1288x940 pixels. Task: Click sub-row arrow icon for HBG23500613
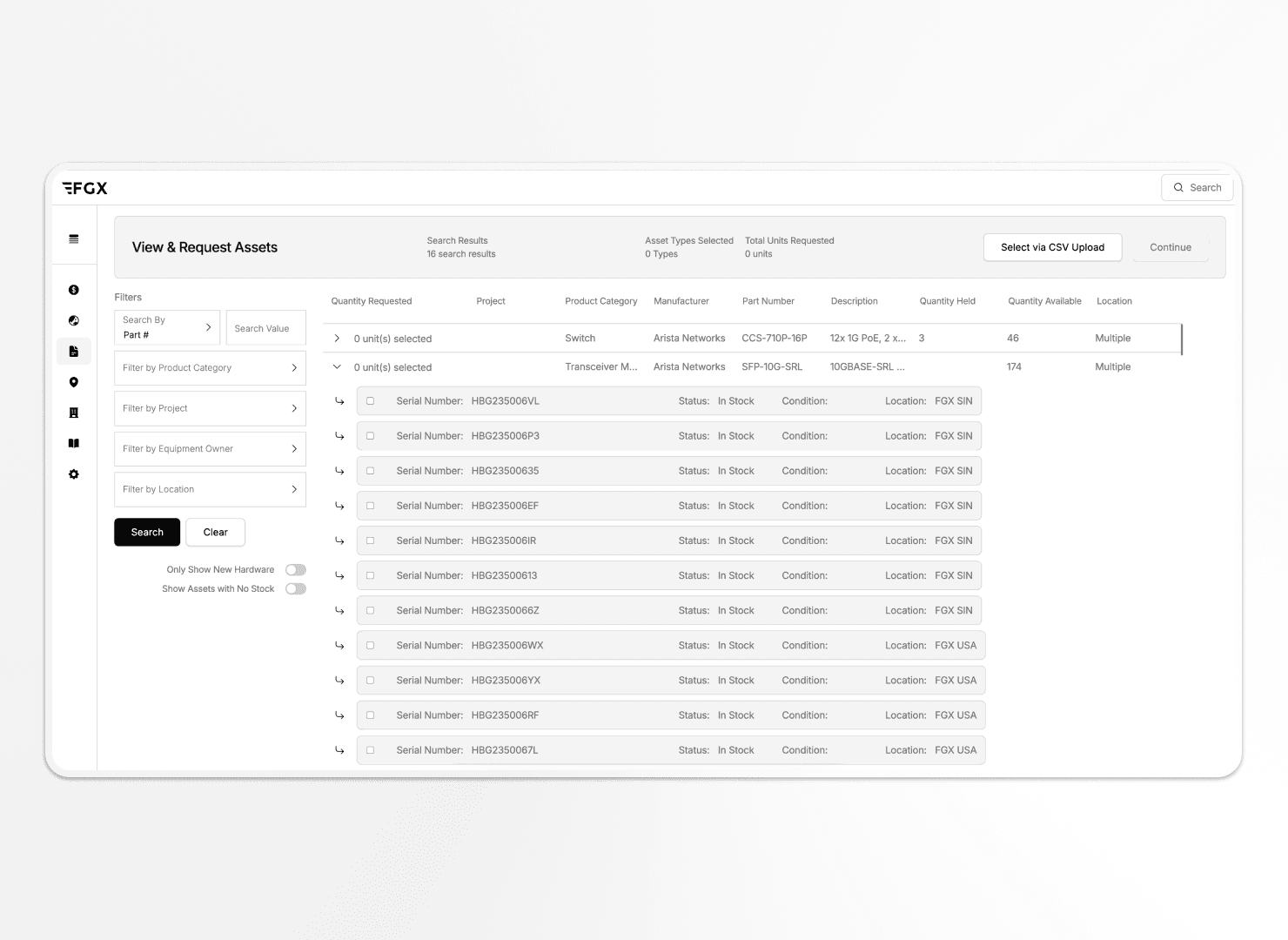339,575
